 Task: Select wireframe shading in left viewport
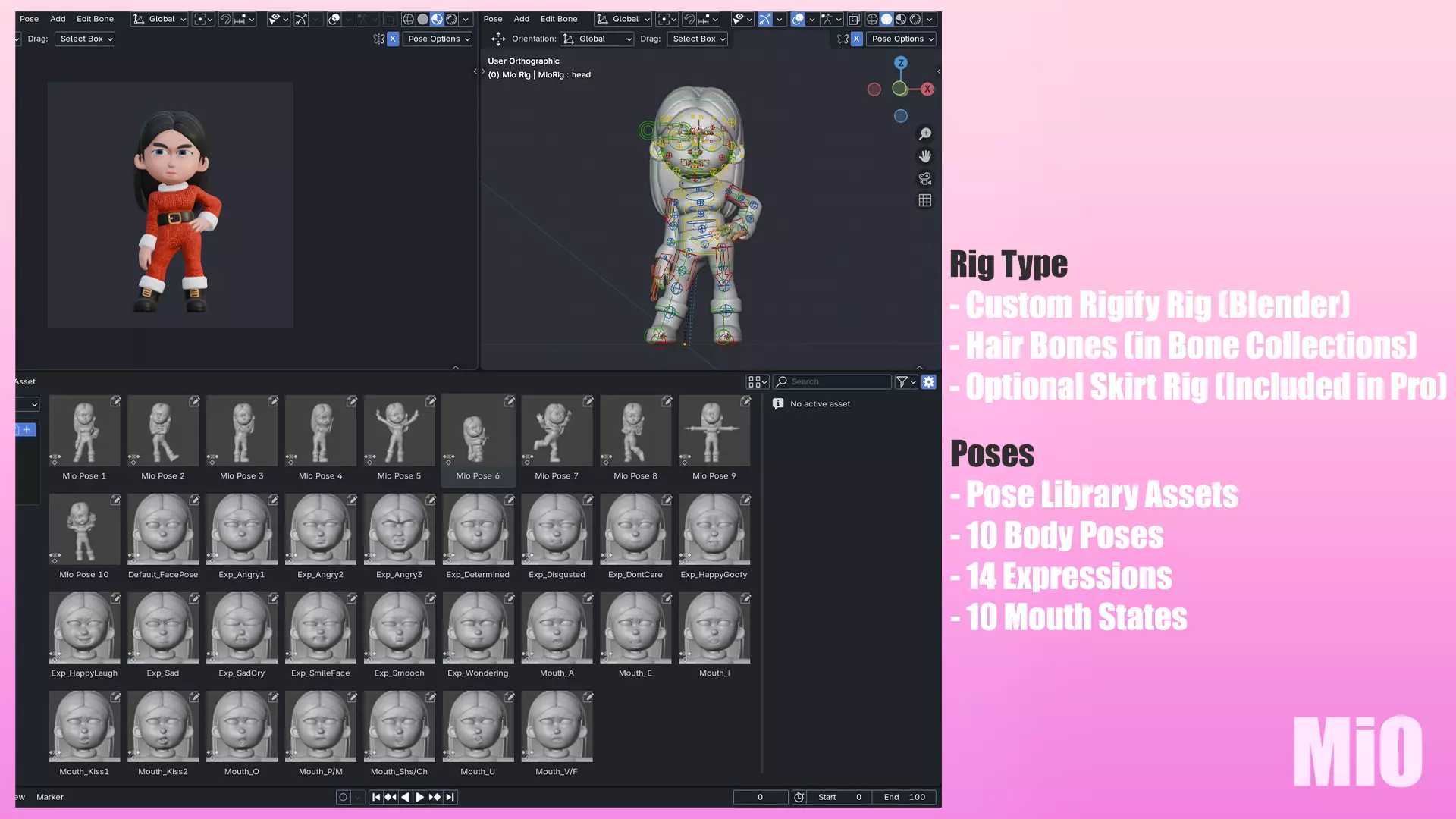(408, 19)
